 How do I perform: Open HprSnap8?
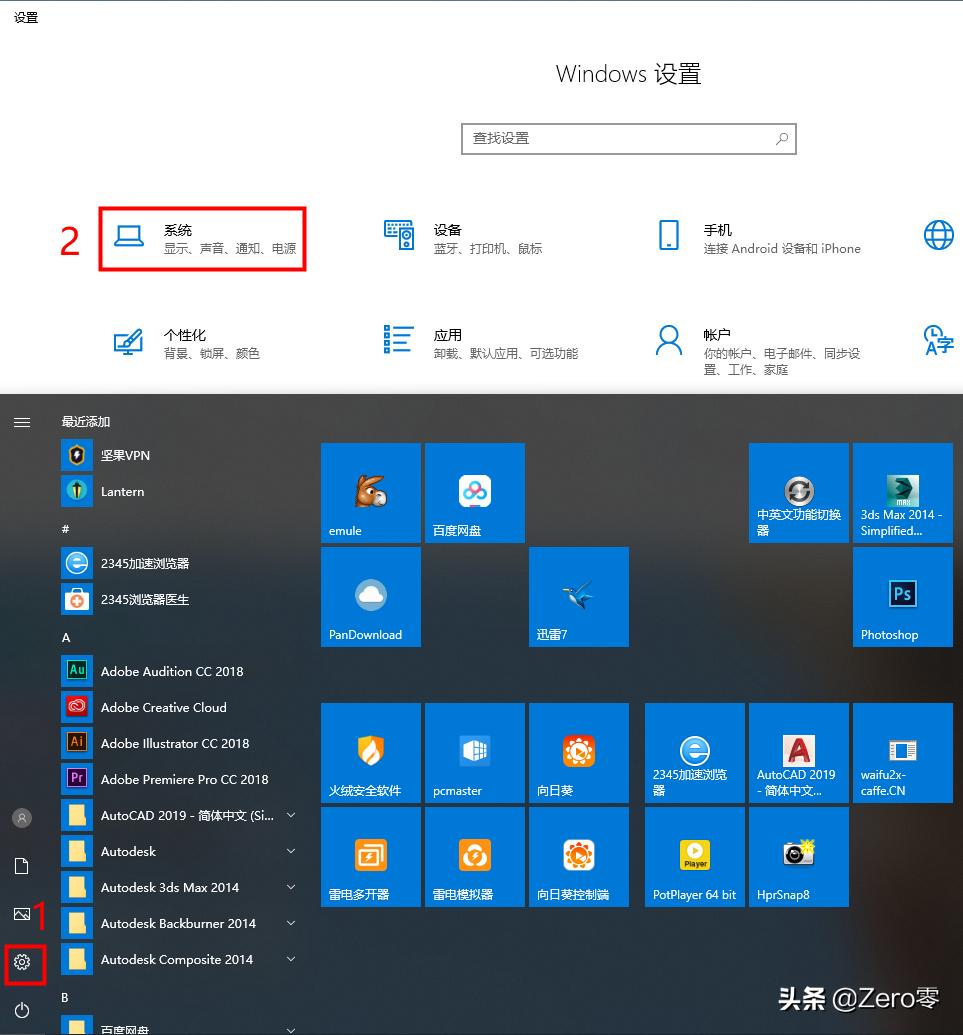tap(798, 856)
